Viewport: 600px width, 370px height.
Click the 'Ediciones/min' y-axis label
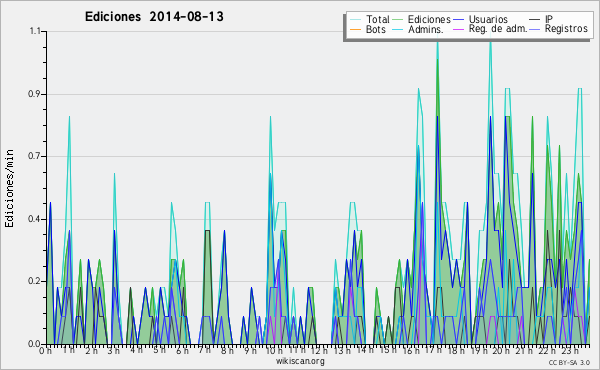point(9,188)
